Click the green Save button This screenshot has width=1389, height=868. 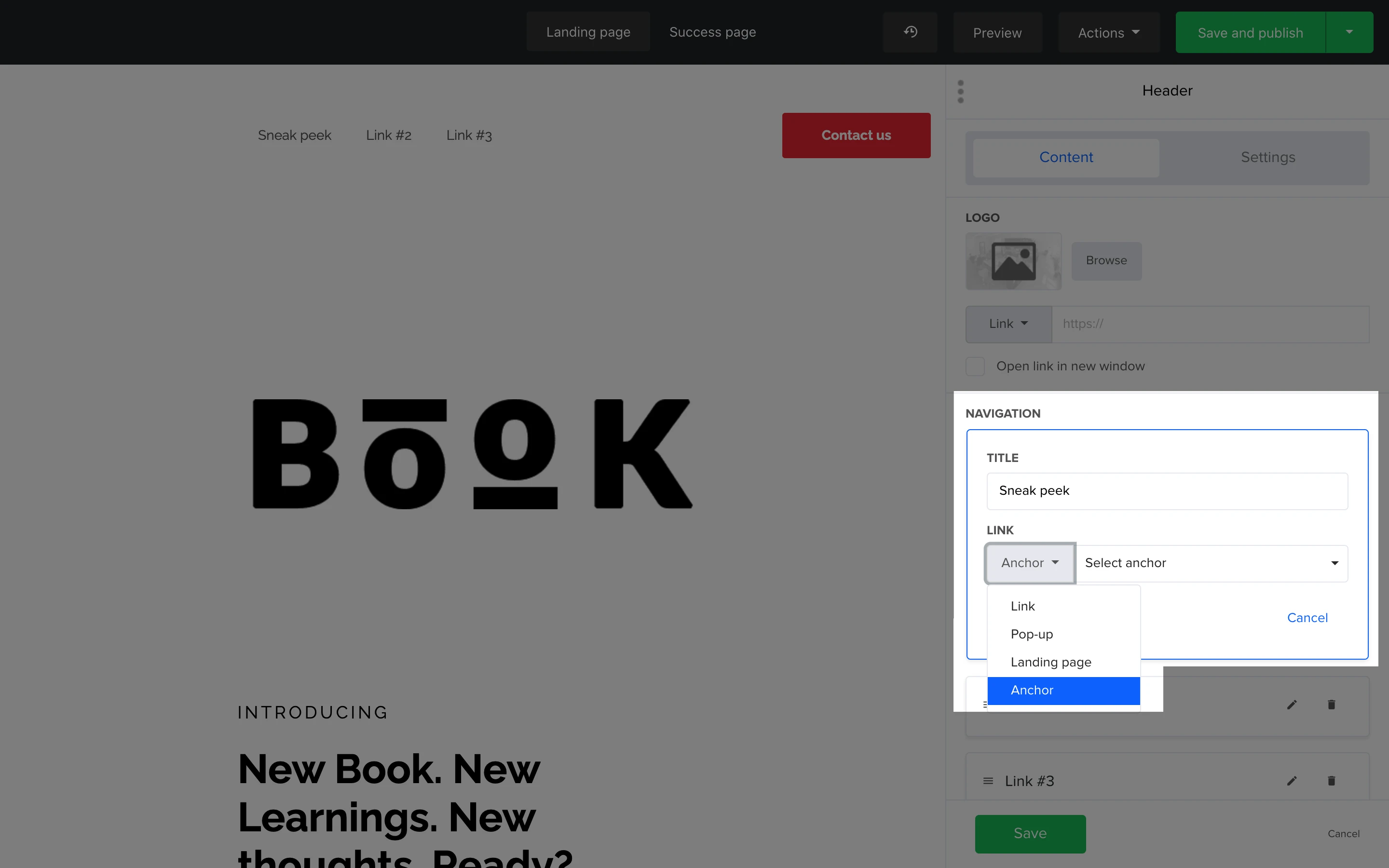coord(1030,833)
